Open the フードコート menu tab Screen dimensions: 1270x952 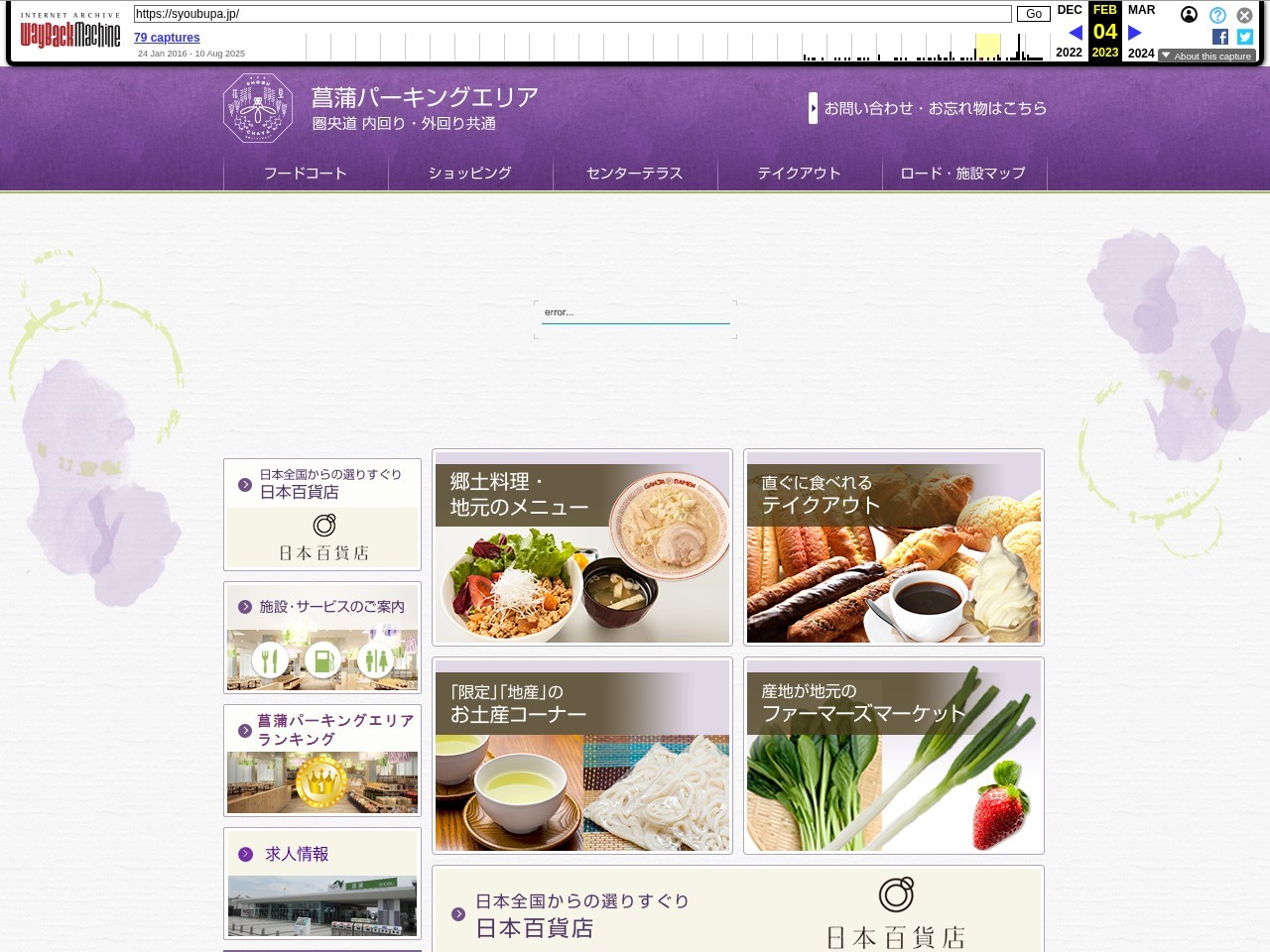pyautogui.click(x=306, y=174)
